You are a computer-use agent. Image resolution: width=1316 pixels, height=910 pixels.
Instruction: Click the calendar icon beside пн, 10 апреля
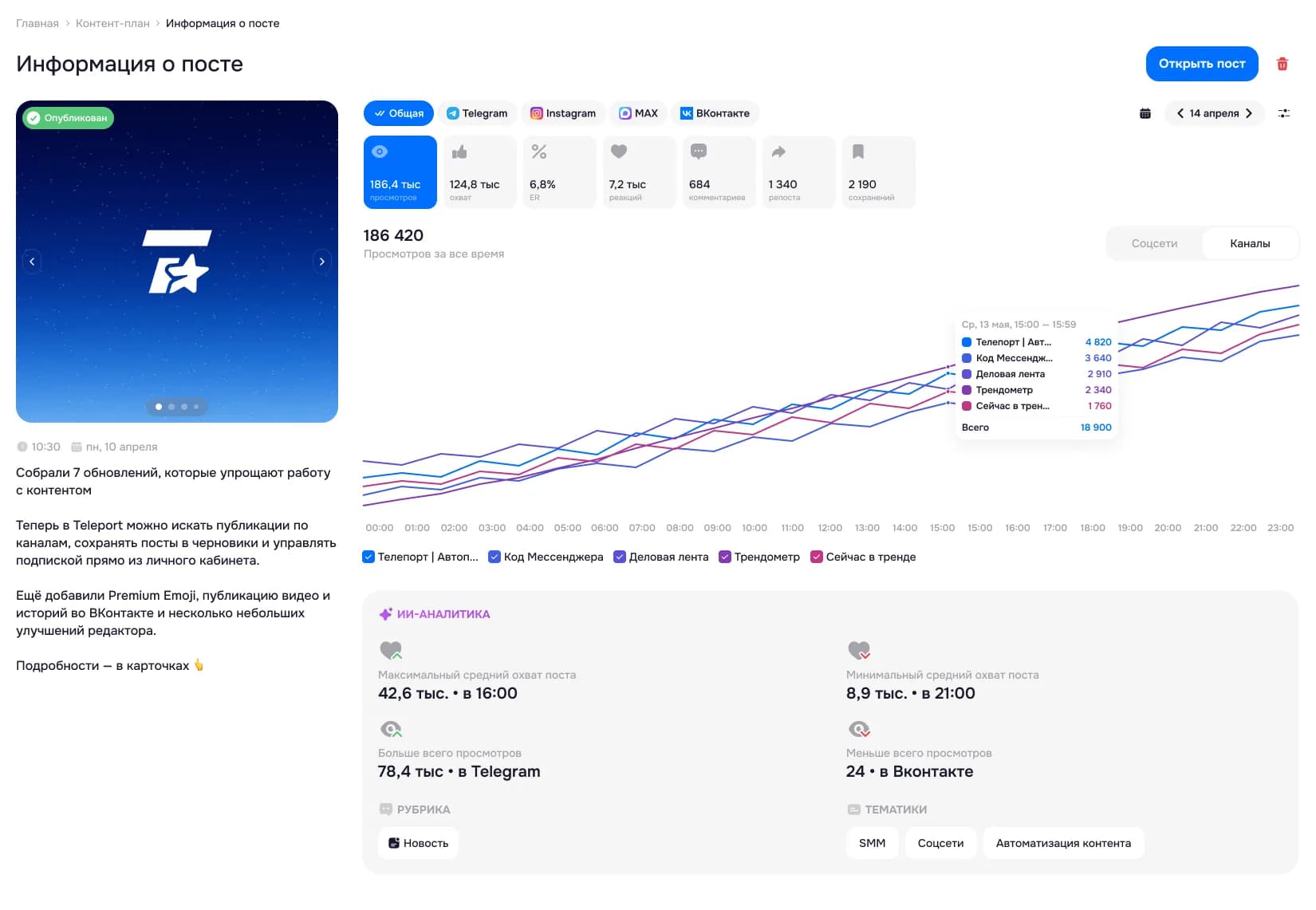tap(77, 447)
